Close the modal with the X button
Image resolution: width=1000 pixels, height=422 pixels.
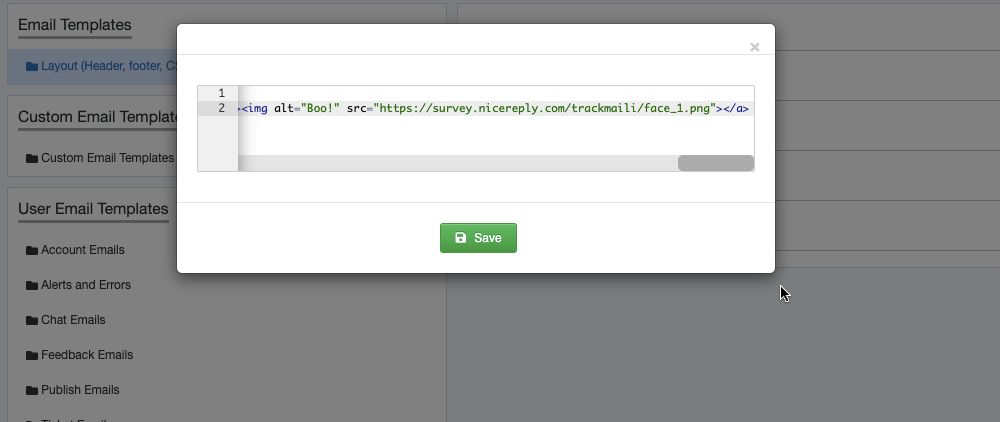click(x=754, y=47)
